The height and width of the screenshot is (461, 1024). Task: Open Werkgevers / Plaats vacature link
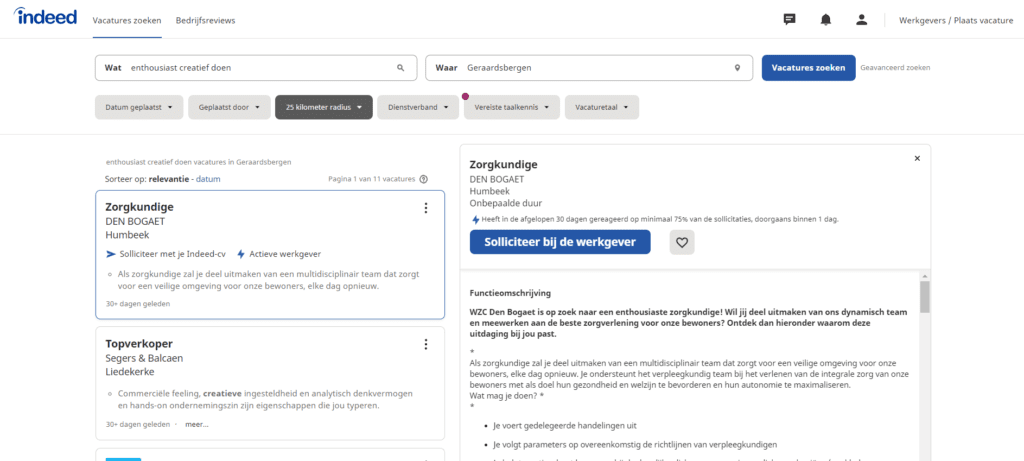click(956, 20)
